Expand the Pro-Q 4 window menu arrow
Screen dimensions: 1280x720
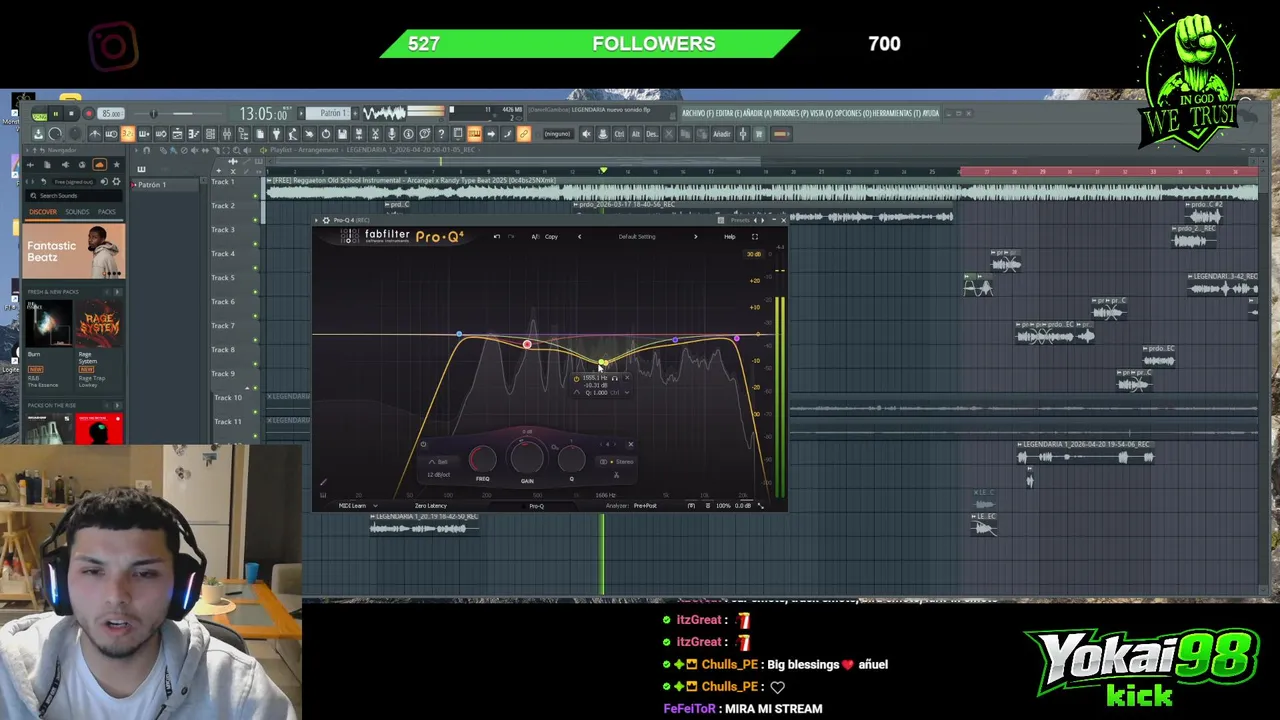[x=315, y=220]
